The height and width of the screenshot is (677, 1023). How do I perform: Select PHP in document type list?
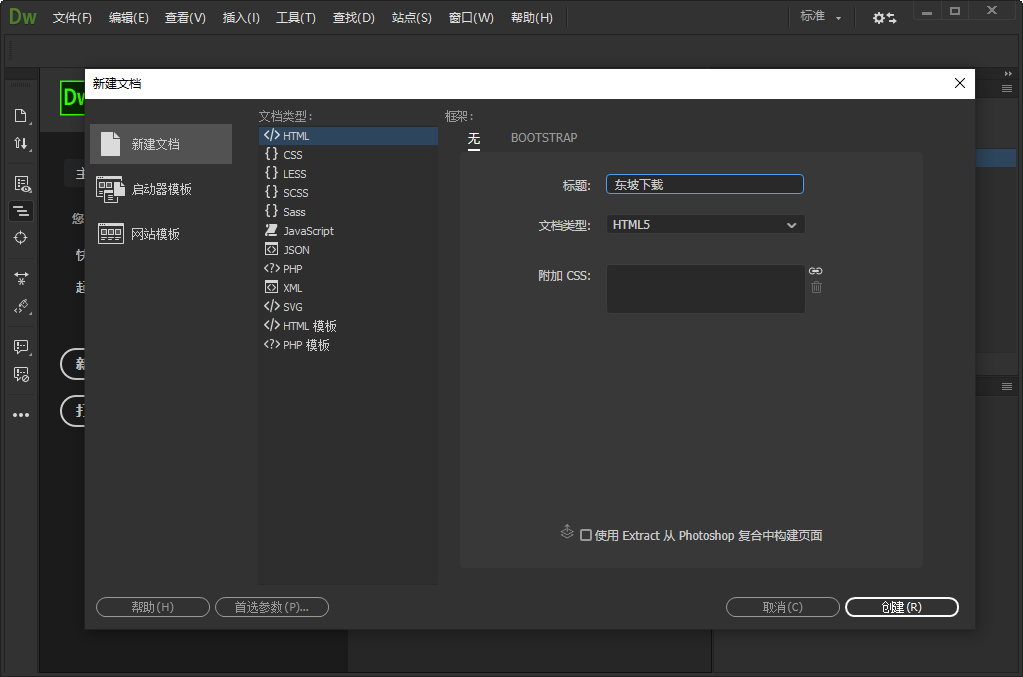(292, 269)
